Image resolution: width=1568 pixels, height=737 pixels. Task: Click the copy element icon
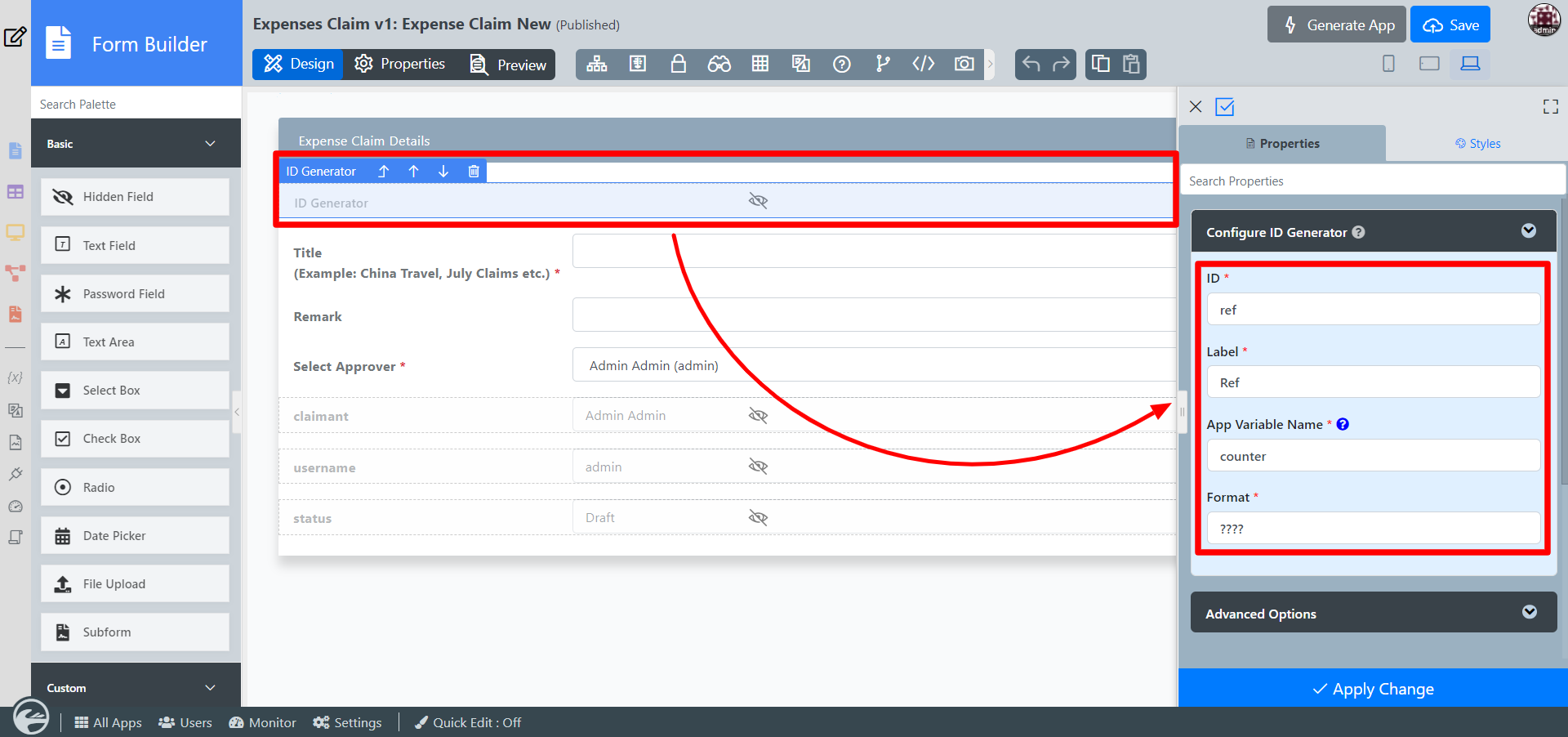pyautogui.click(x=1101, y=64)
